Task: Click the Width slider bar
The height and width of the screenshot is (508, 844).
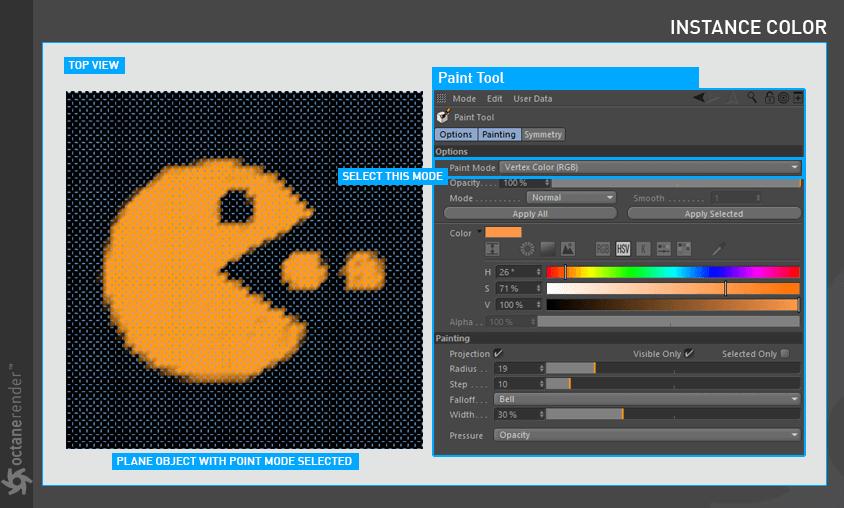Action: click(673, 414)
